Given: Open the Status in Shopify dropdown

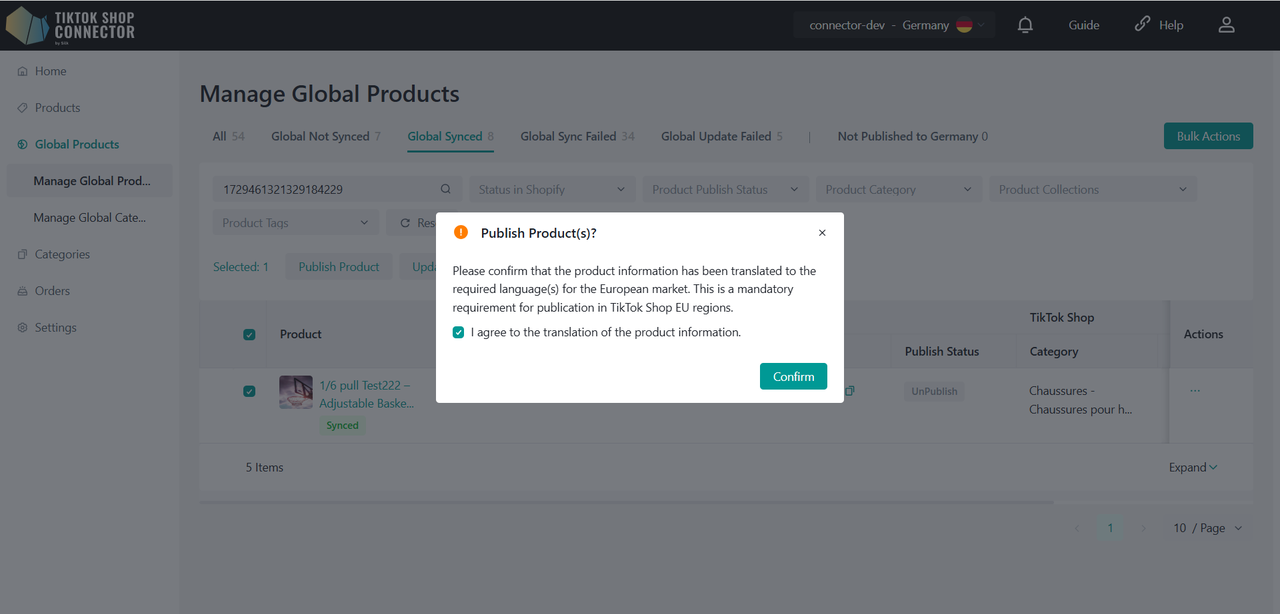Looking at the screenshot, I should (551, 190).
